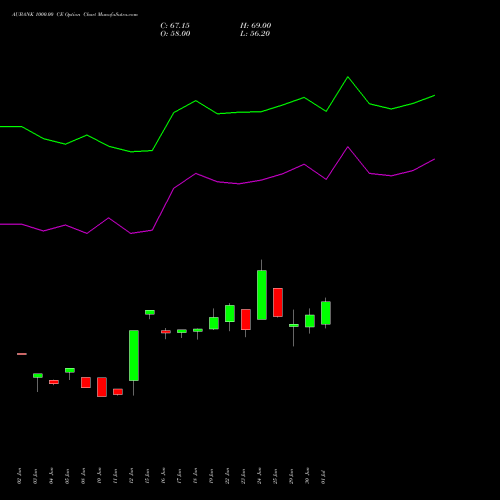Select the low value L: 56.20
Image resolution: width=500 pixels, height=500 pixels.
click(255, 34)
